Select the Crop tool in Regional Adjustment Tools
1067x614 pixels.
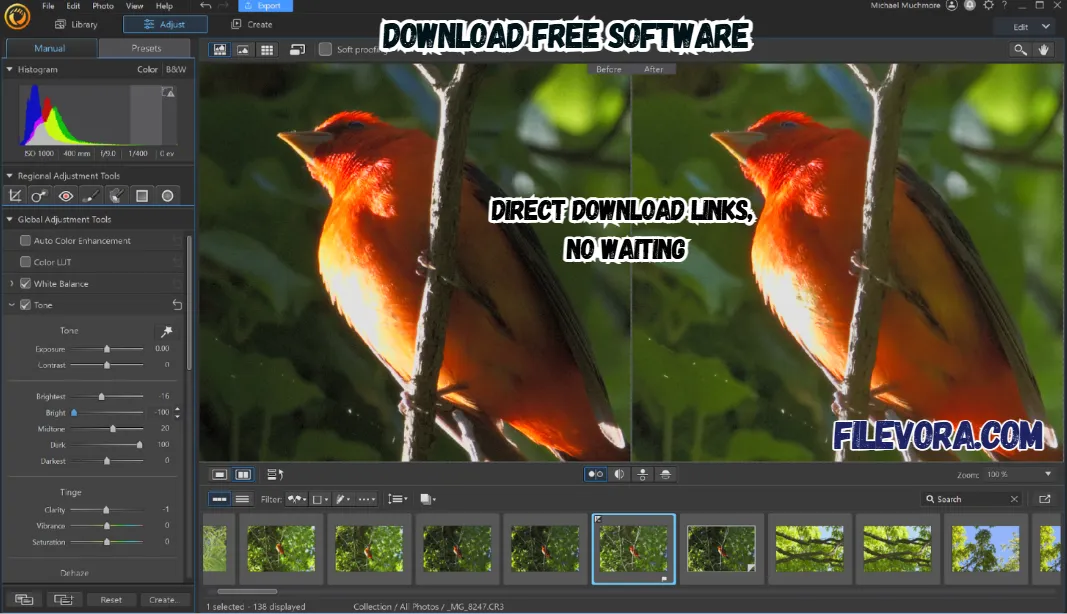point(14,196)
